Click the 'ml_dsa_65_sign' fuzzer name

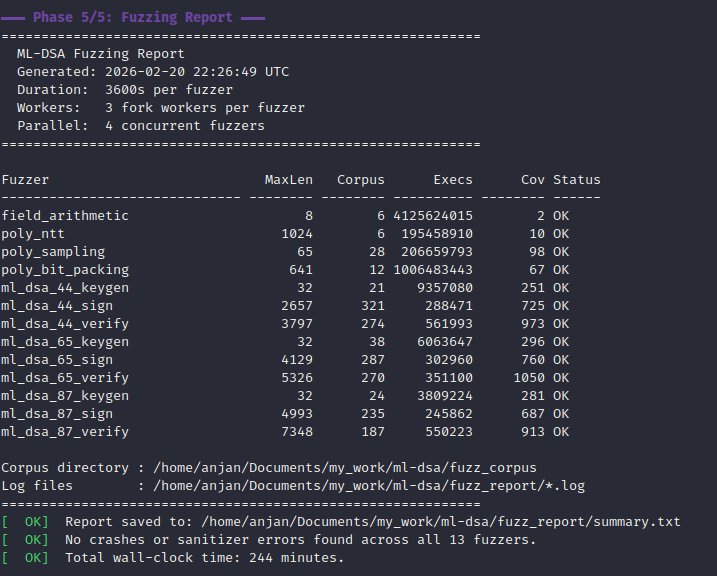coord(57,360)
